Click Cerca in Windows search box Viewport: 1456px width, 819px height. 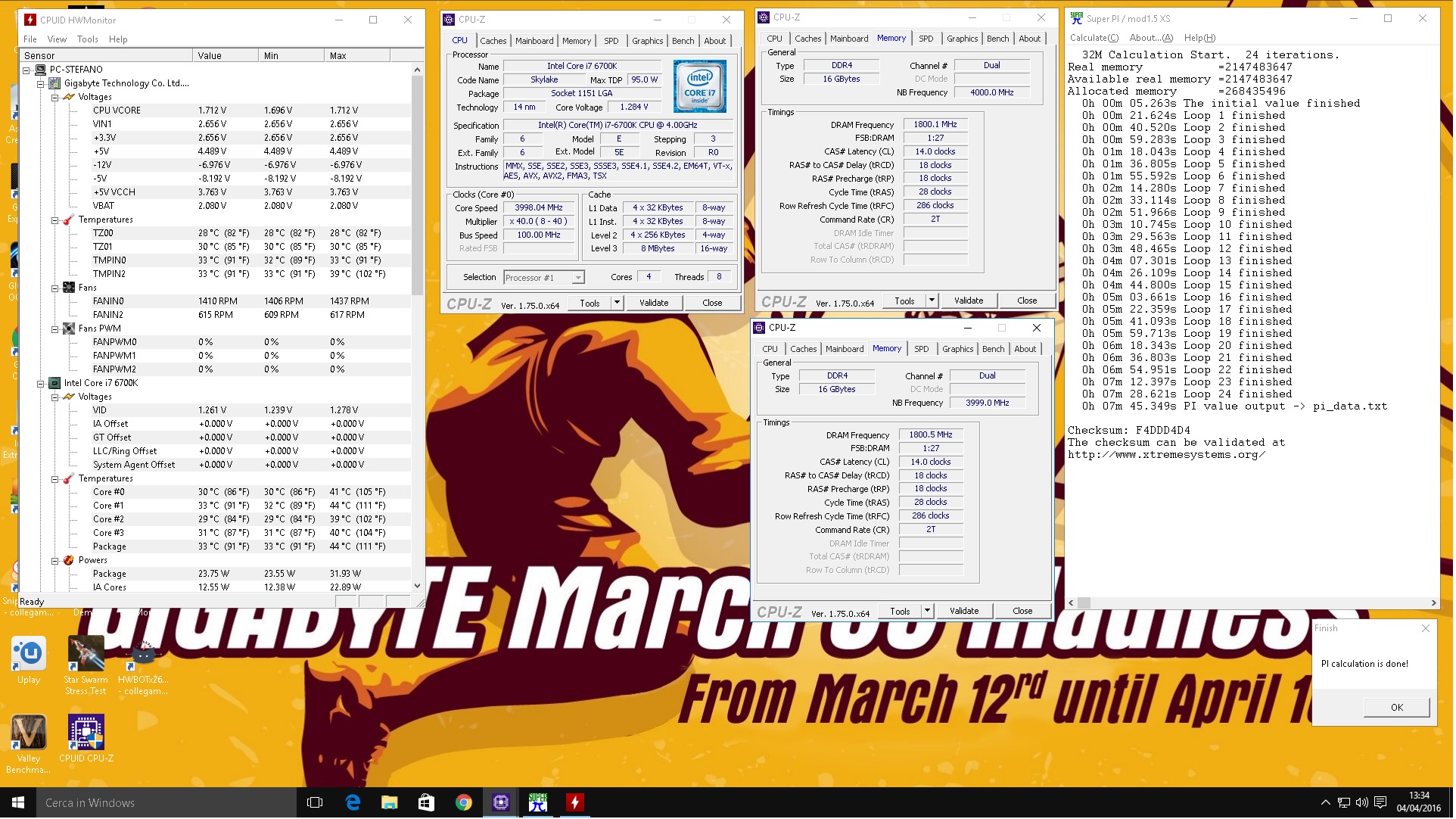click(166, 803)
